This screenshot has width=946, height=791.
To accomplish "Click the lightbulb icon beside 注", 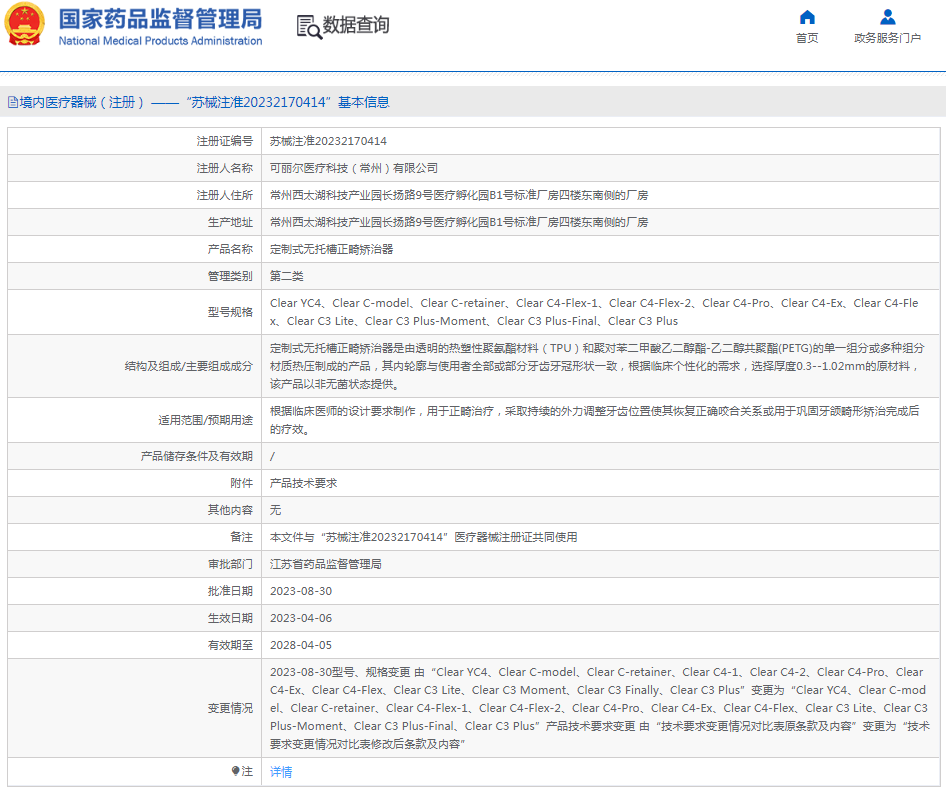I will coord(235,771).
